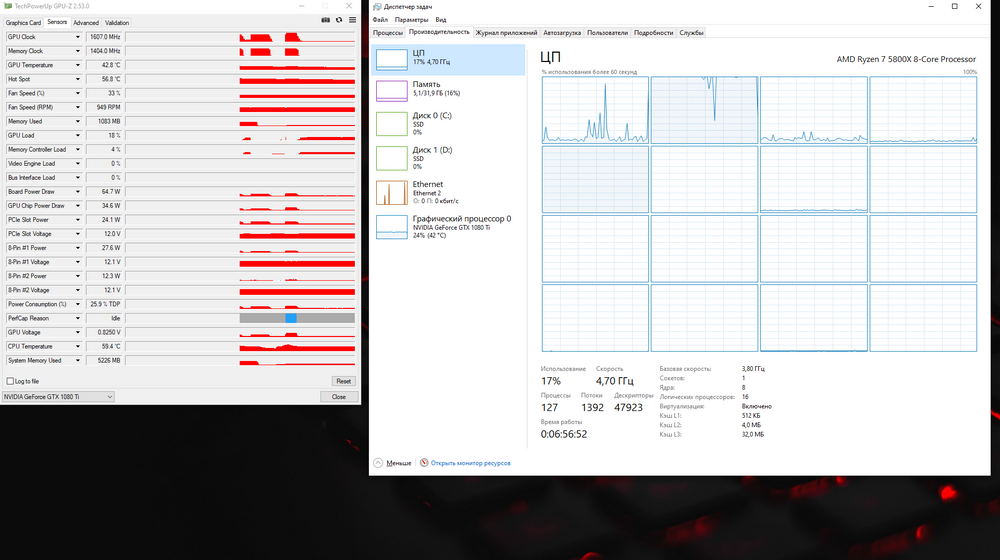Screen dimensions: 1000x560
Task: Click the GPU Clock 1607.0 MHz value
Action: [x=104, y=37]
